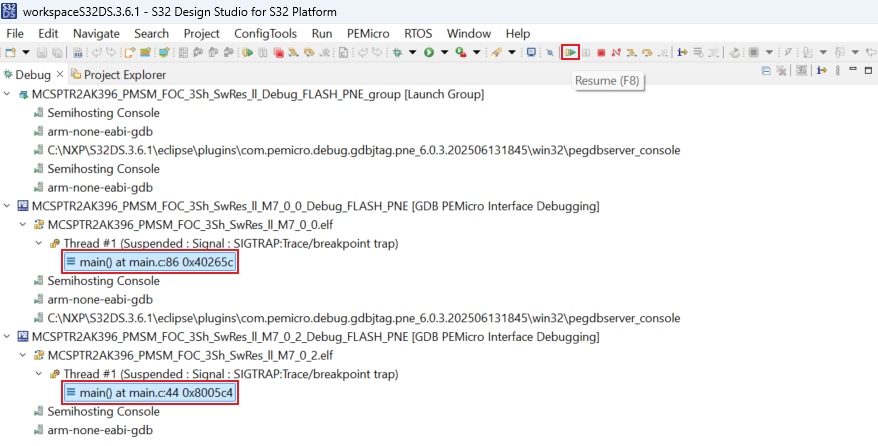Screen dimensions: 878x446
Task: Click the Resume (F8) toolbar button
Action: point(570,52)
